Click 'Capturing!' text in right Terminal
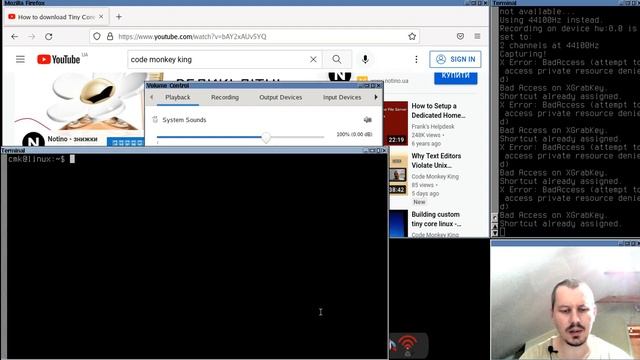Viewport: 640px width, 360px height. [522, 54]
